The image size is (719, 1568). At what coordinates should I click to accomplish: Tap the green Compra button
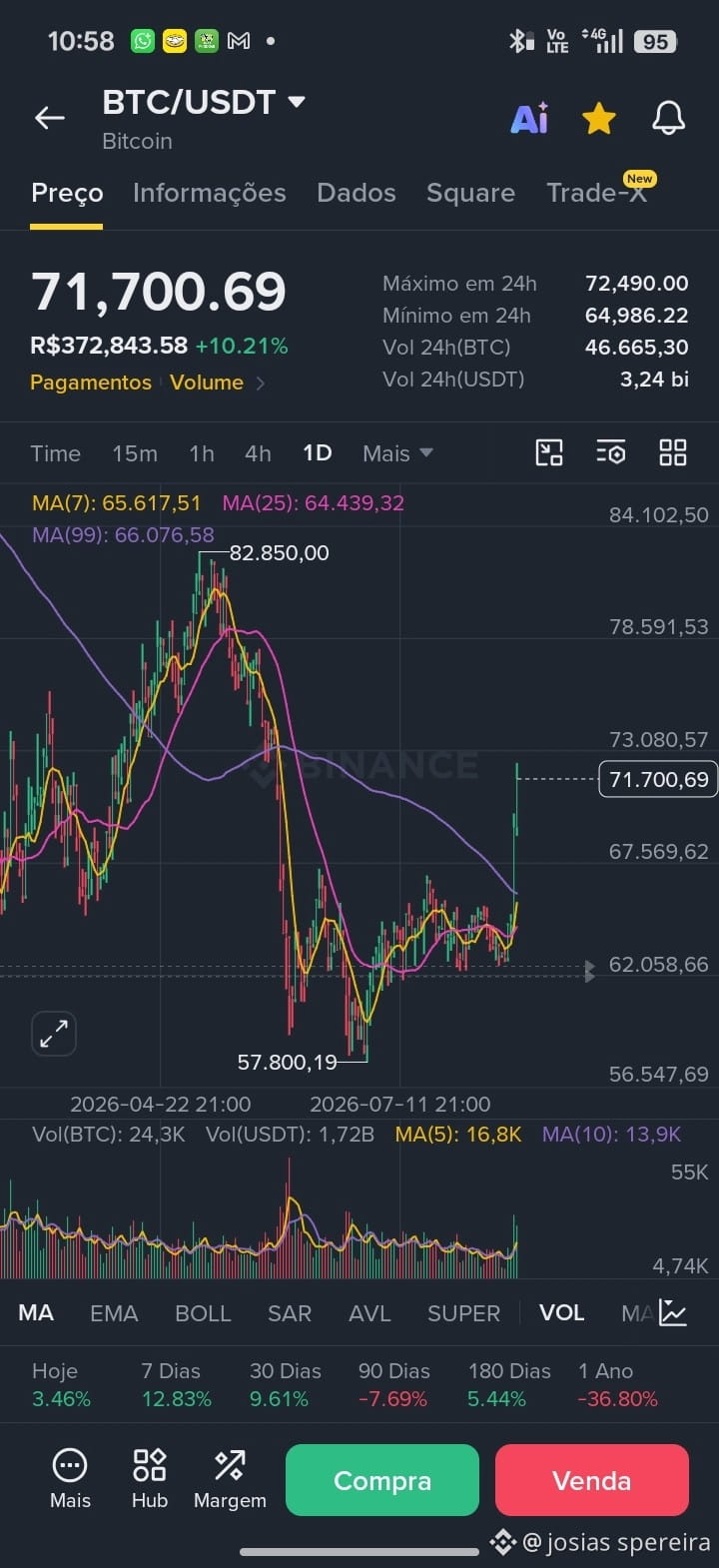pyautogui.click(x=382, y=1480)
